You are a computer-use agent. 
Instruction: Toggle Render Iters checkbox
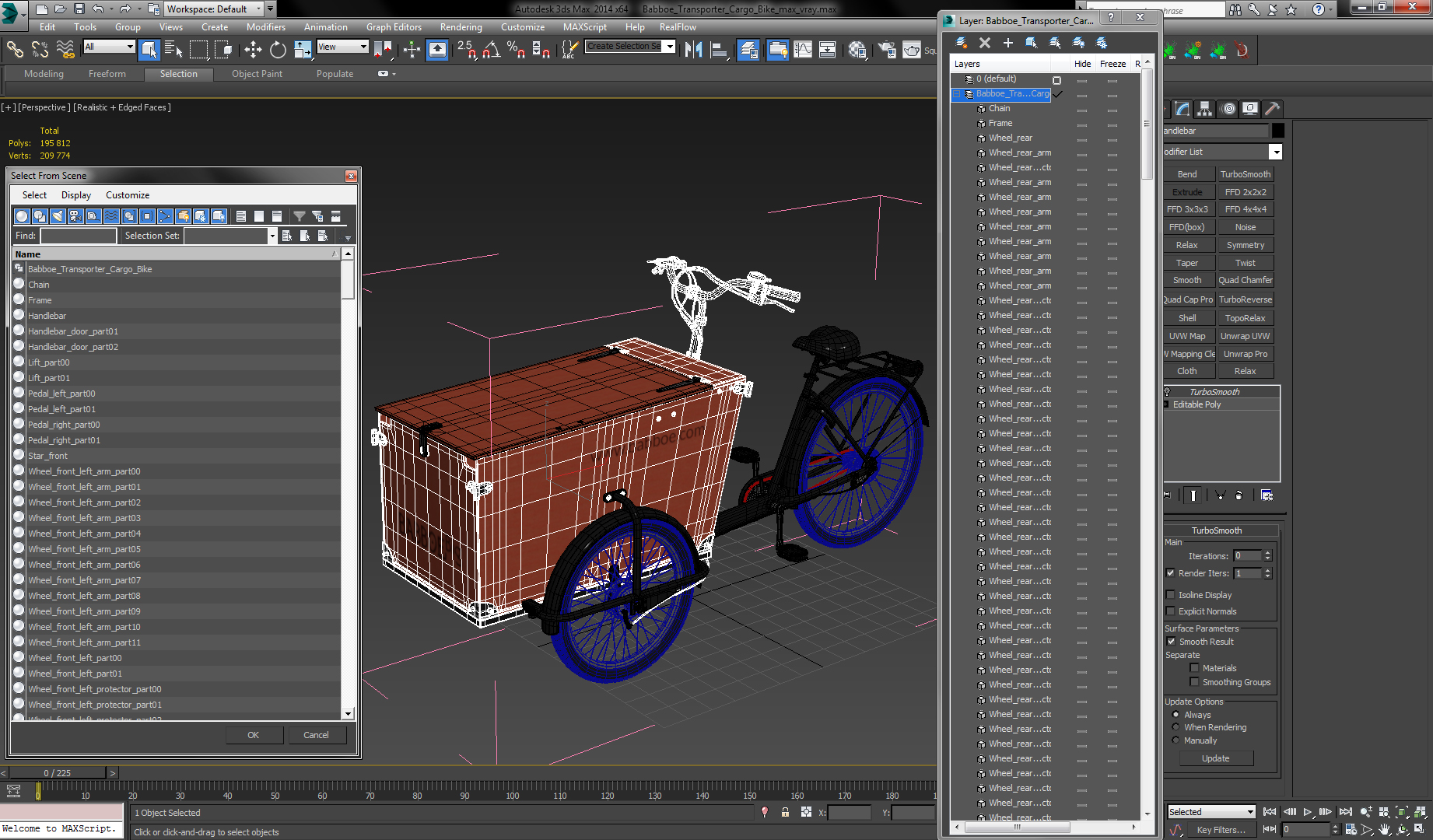(1171, 573)
